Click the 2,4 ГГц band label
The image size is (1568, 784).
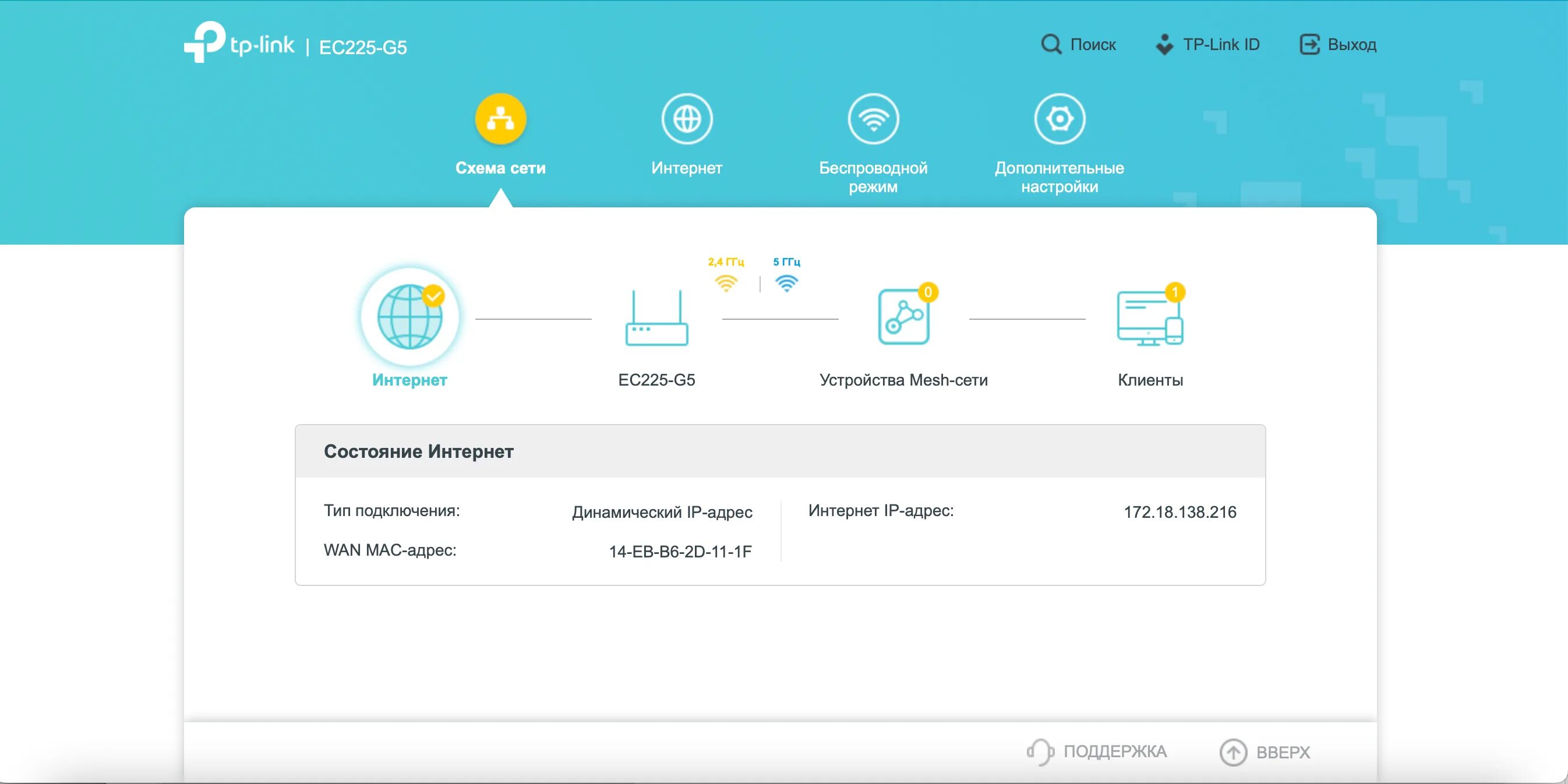(726, 262)
